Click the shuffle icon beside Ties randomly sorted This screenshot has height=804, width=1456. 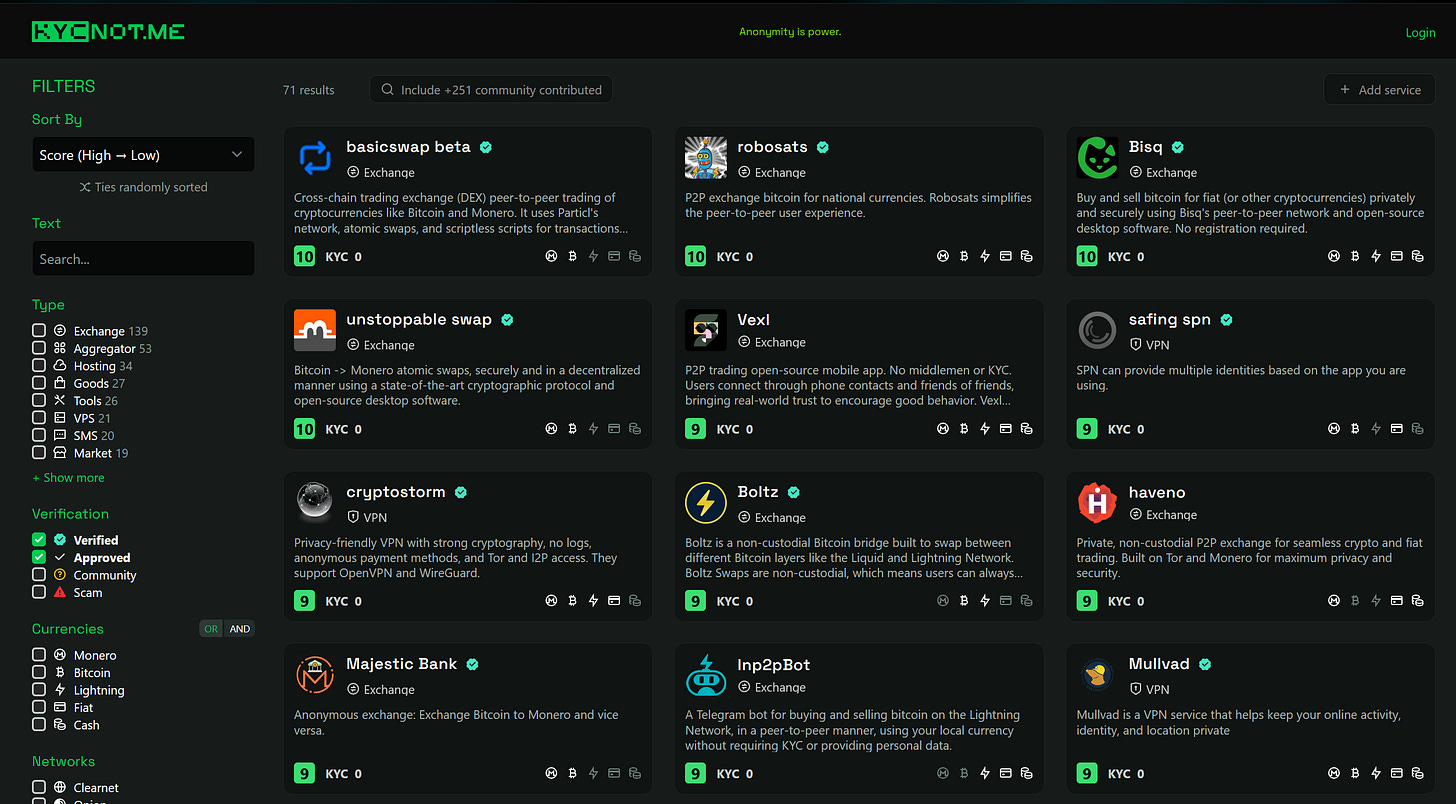point(85,187)
